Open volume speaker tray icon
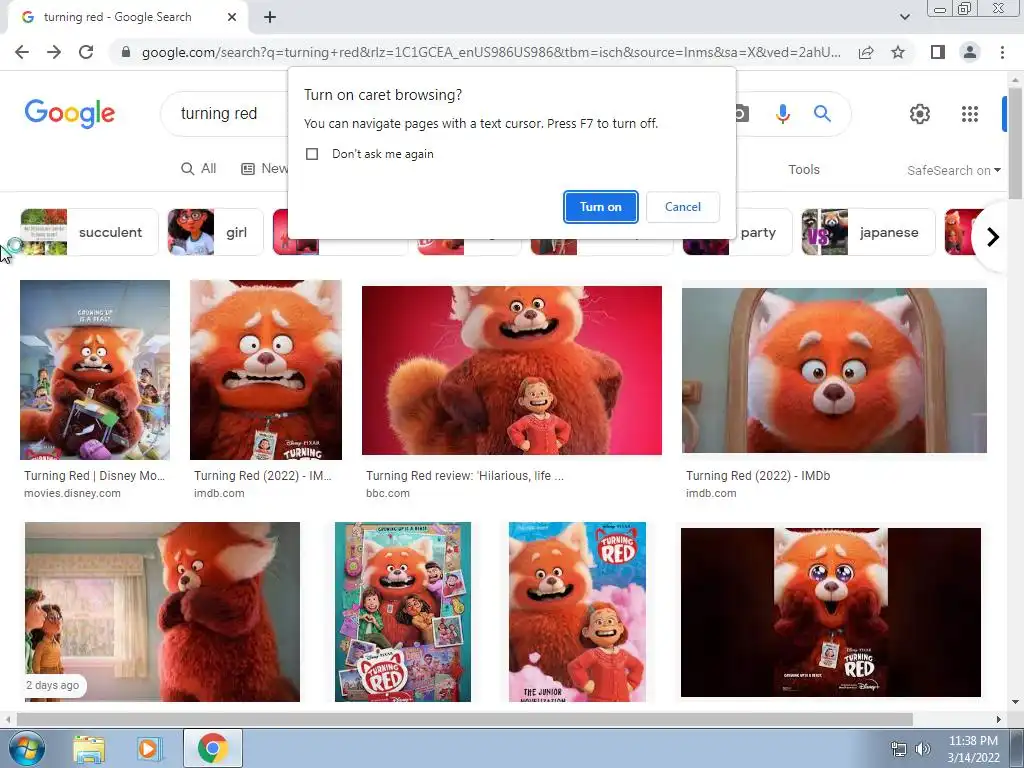Image resolution: width=1024 pixels, height=768 pixels. point(923,750)
